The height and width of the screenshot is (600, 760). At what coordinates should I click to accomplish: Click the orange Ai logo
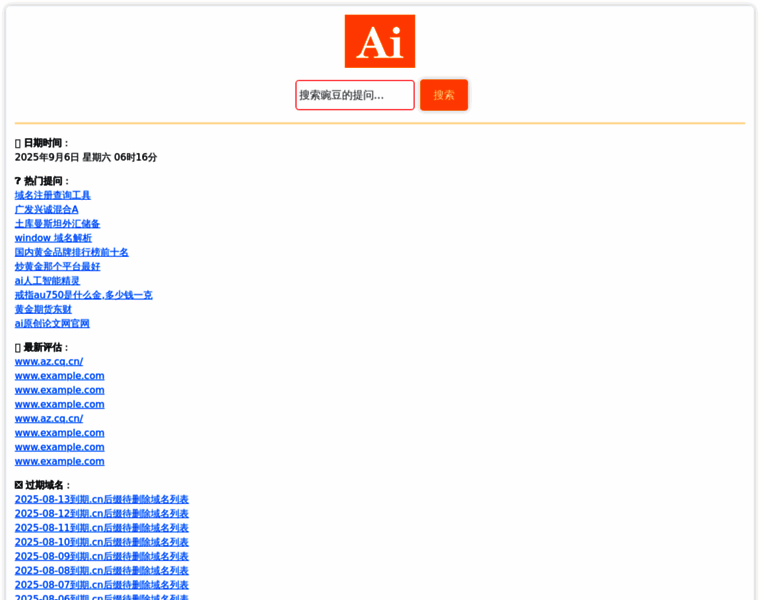380,41
